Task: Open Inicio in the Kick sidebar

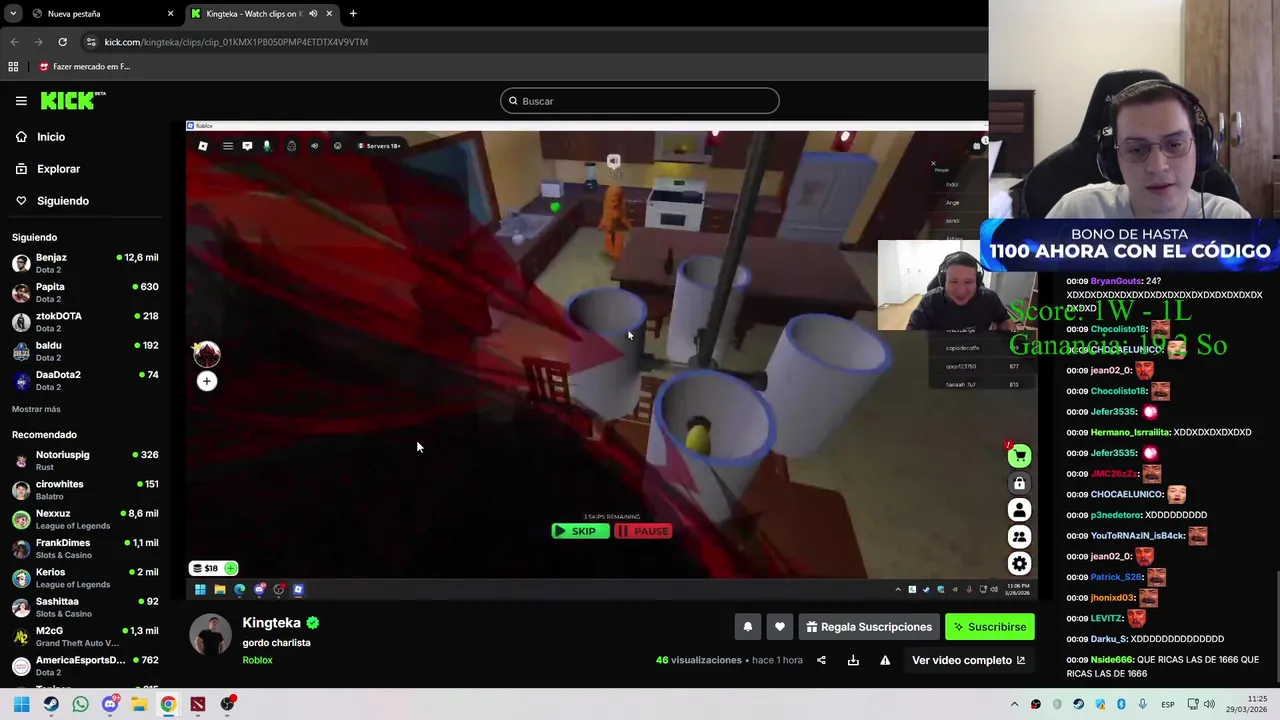Action: tap(51, 137)
